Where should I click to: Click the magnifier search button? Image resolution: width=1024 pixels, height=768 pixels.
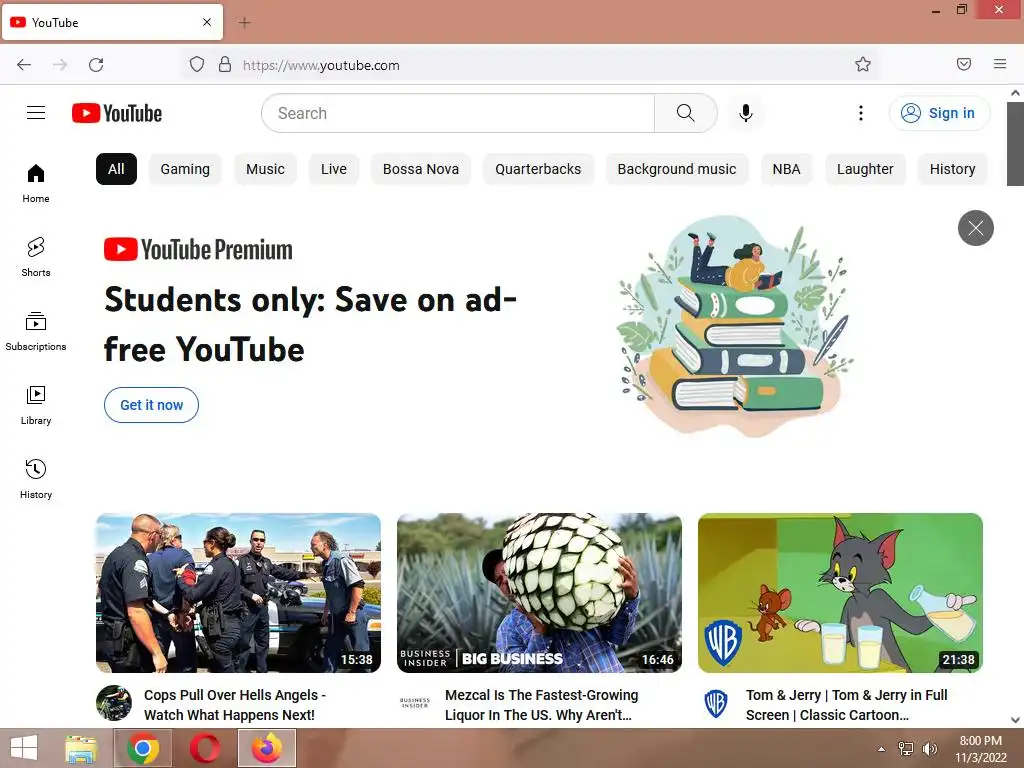[x=686, y=113]
